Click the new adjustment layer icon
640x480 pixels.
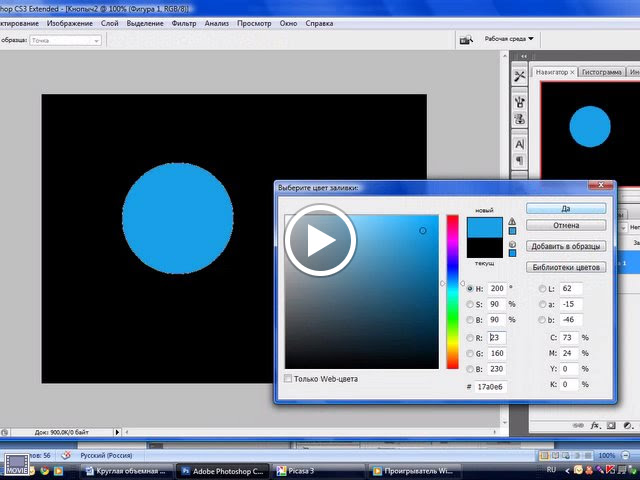point(627,425)
